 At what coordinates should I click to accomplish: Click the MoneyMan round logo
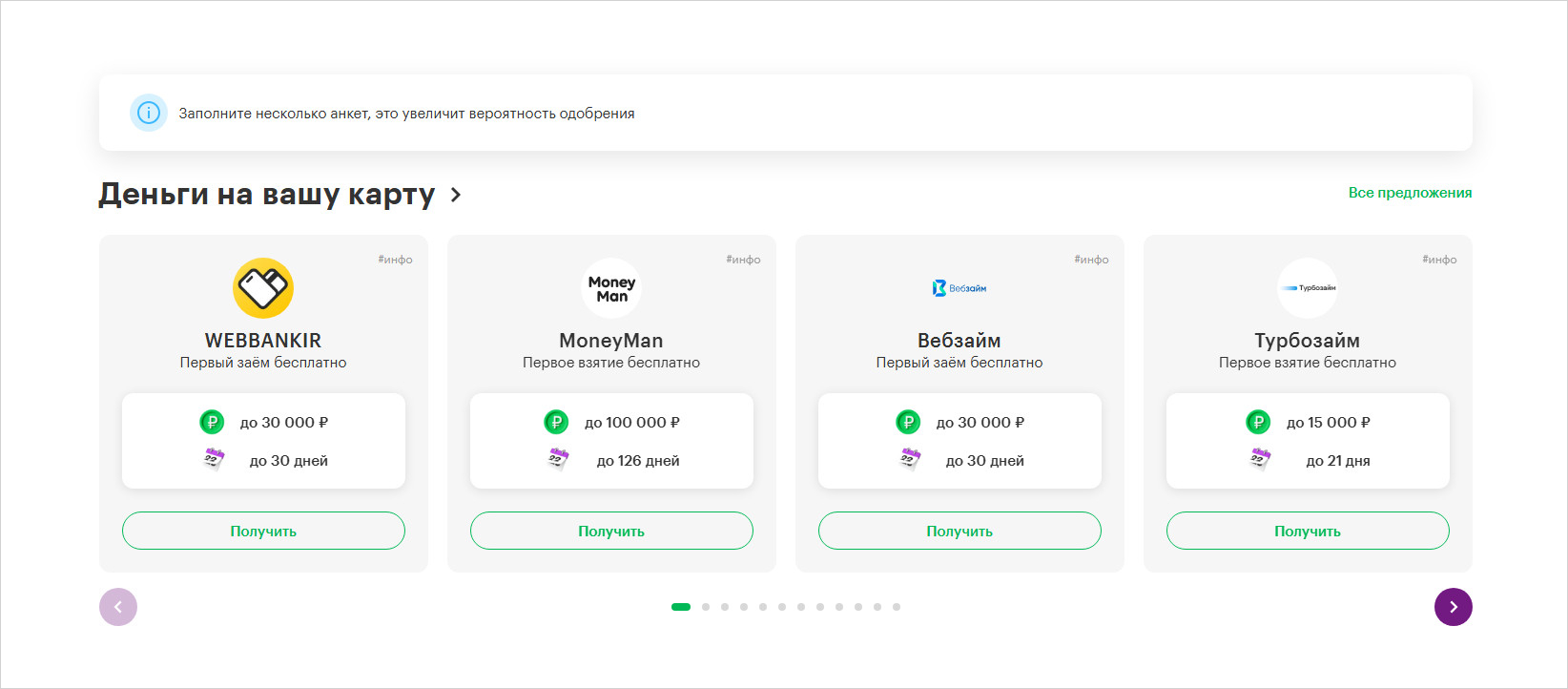coord(611,288)
